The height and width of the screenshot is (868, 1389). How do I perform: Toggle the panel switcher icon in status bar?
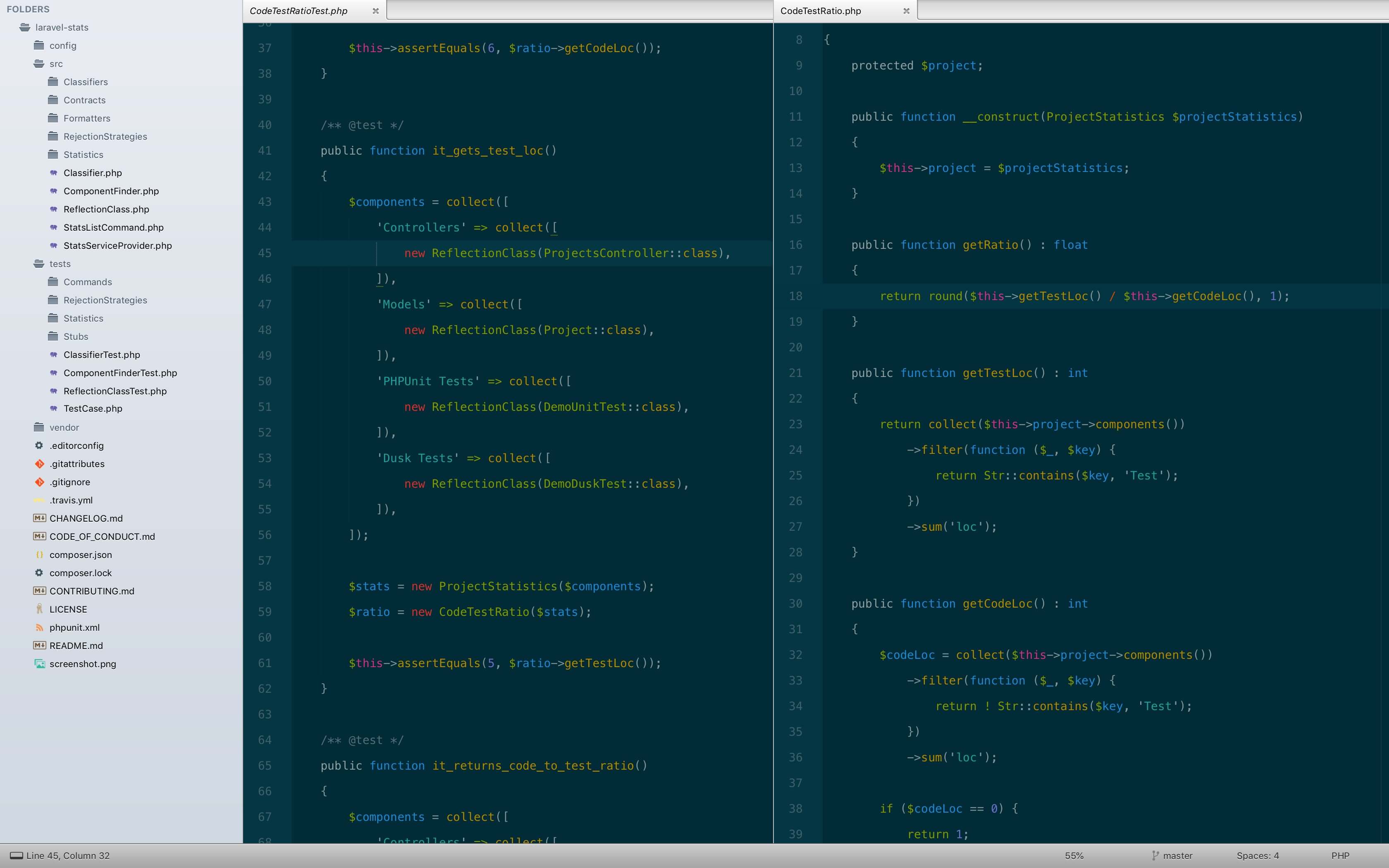pyautogui.click(x=16, y=855)
